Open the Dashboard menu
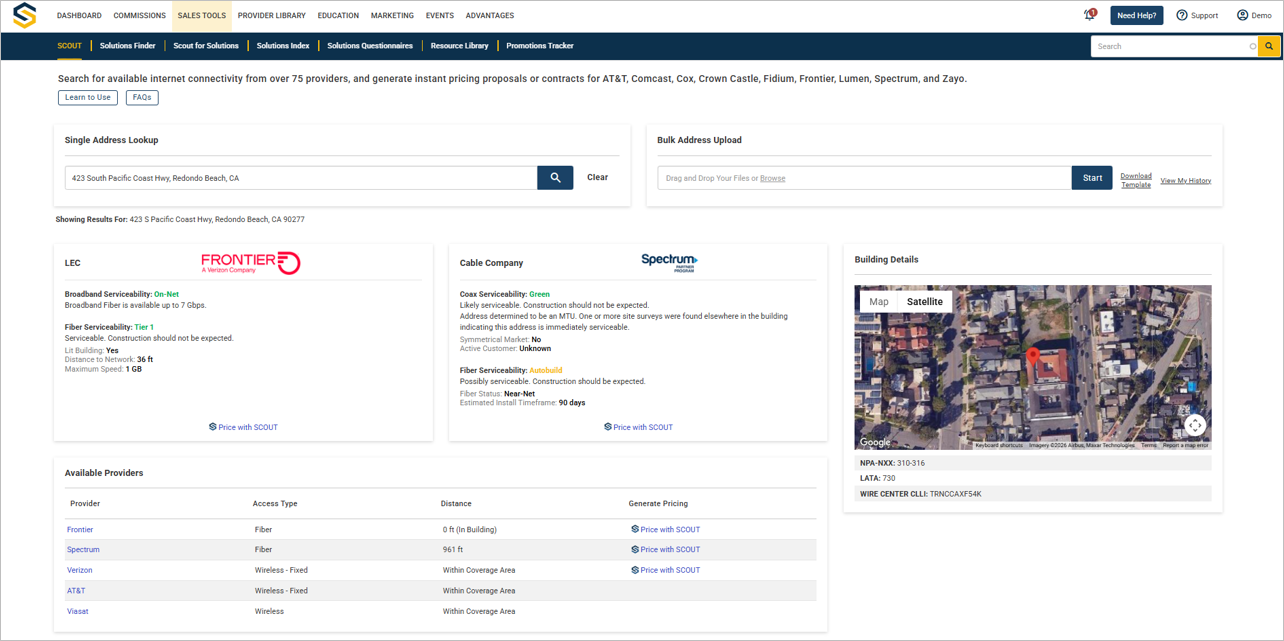Viewport: 1284px width, 641px height. (79, 16)
